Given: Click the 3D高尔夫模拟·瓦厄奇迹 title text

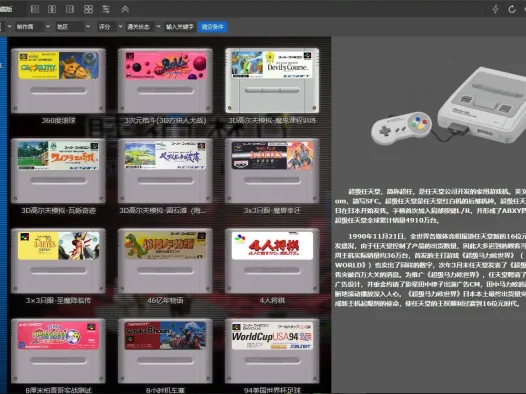Looking at the screenshot, I should [x=58, y=211].
